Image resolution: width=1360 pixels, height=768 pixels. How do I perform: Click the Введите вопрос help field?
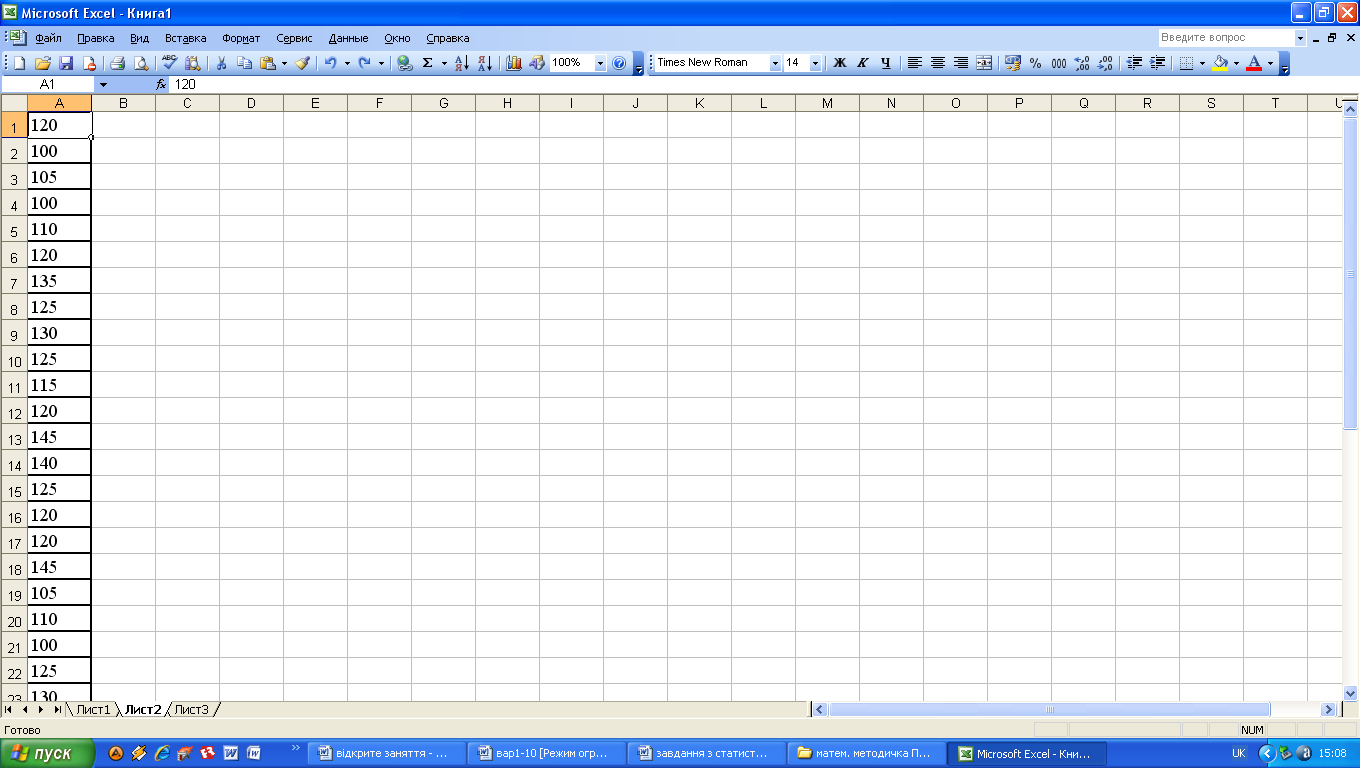(x=1225, y=38)
